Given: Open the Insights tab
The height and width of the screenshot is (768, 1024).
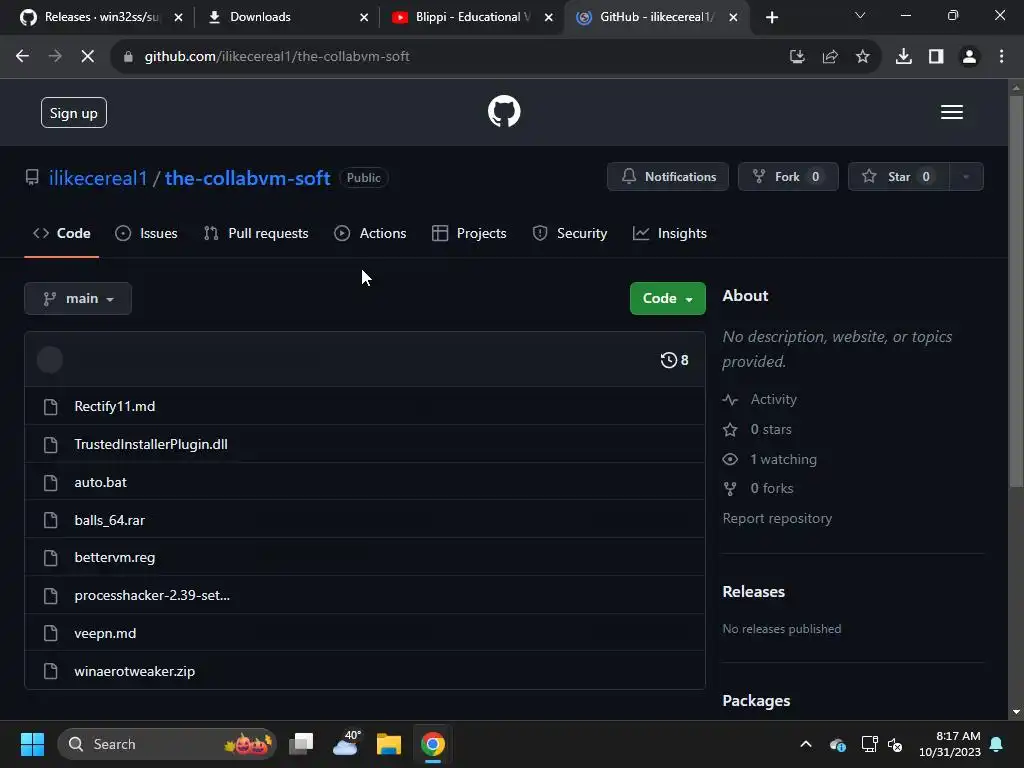Looking at the screenshot, I should pyautogui.click(x=670, y=234).
